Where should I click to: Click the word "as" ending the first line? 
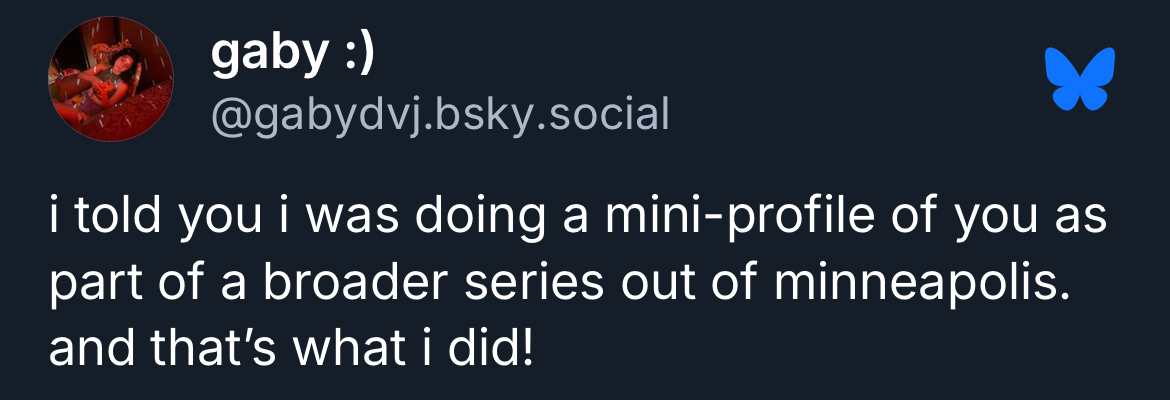(x=1083, y=220)
